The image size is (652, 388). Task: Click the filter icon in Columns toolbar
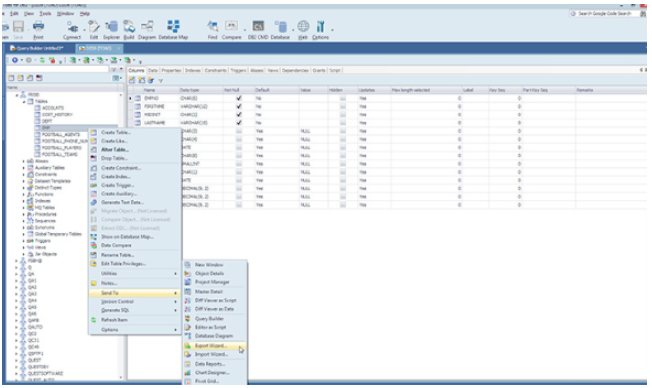click(161, 81)
